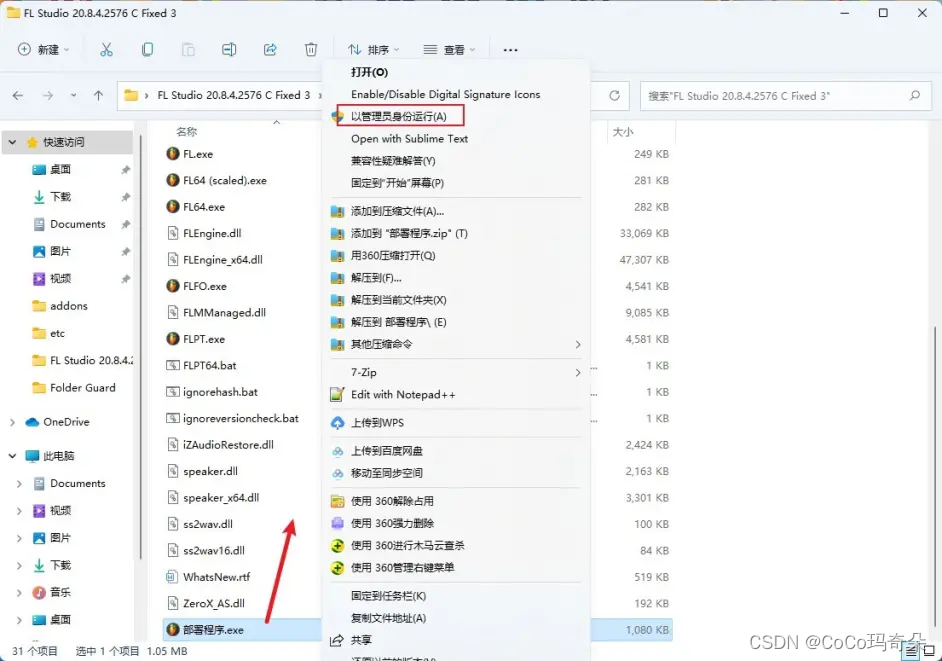Open the 查看 view dropdown
Screen dimensions: 942x661
click(x=449, y=49)
